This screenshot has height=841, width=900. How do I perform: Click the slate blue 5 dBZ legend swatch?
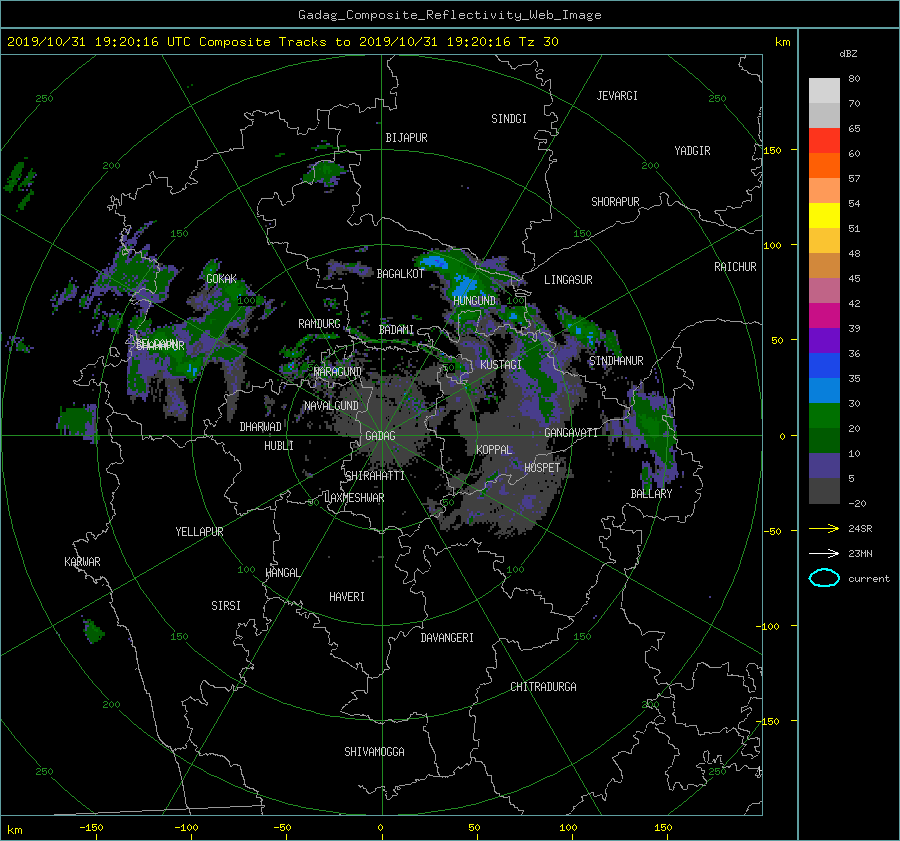coord(824,466)
